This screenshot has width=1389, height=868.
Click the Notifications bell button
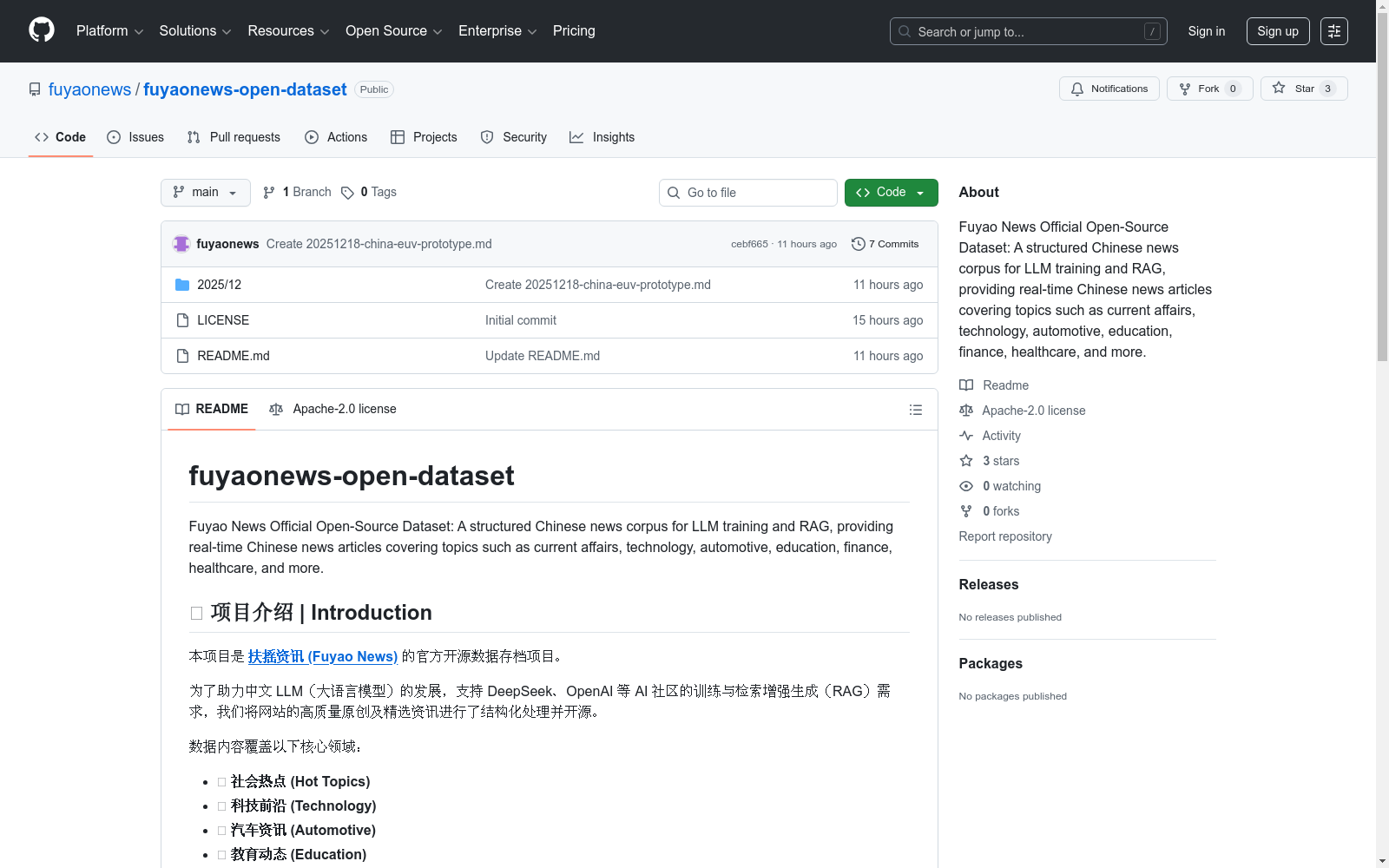[1109, 89]
